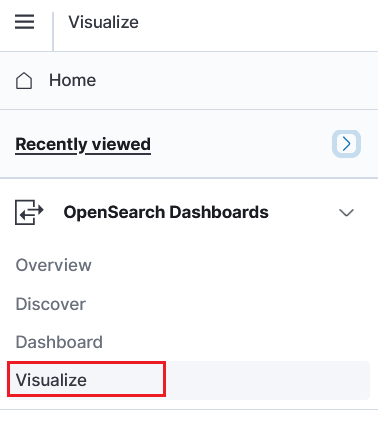Image resolution: width=387 pixels, height=429 pixels.
Task: Click the highlighted Visualize row background
Action: 188,380
